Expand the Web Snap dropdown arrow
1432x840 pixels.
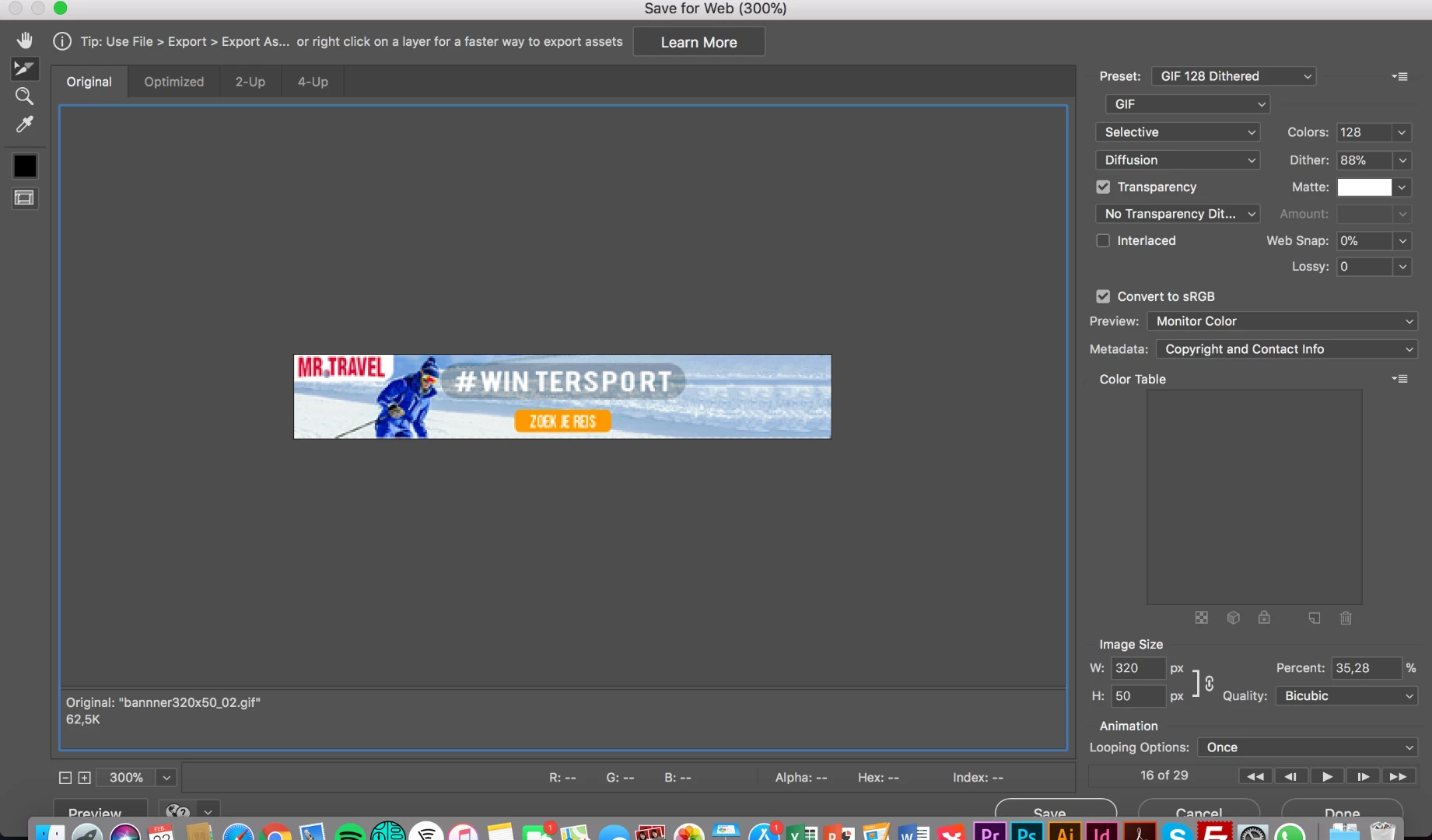[x=1402, y=241]
